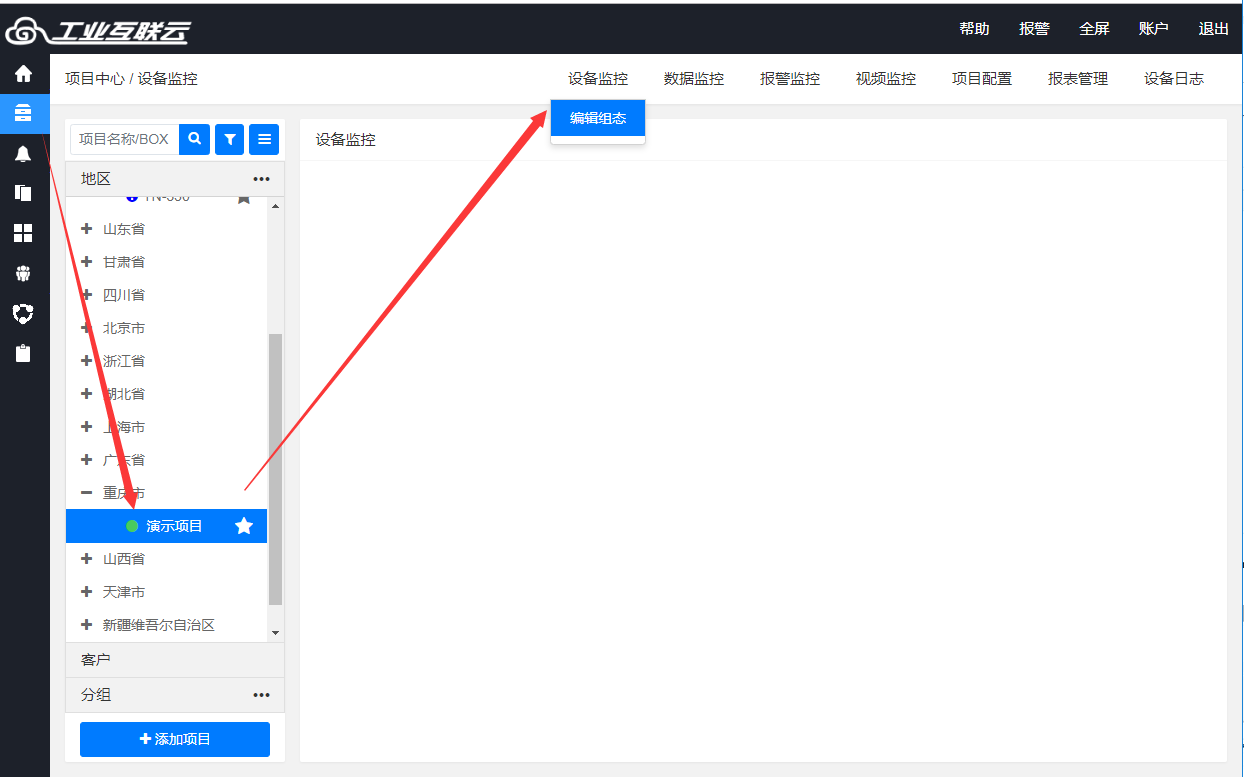Select the 北京市 tree row
This screenshot has width=1244, height=777.
pyautogui.click(x=167, y=328)
